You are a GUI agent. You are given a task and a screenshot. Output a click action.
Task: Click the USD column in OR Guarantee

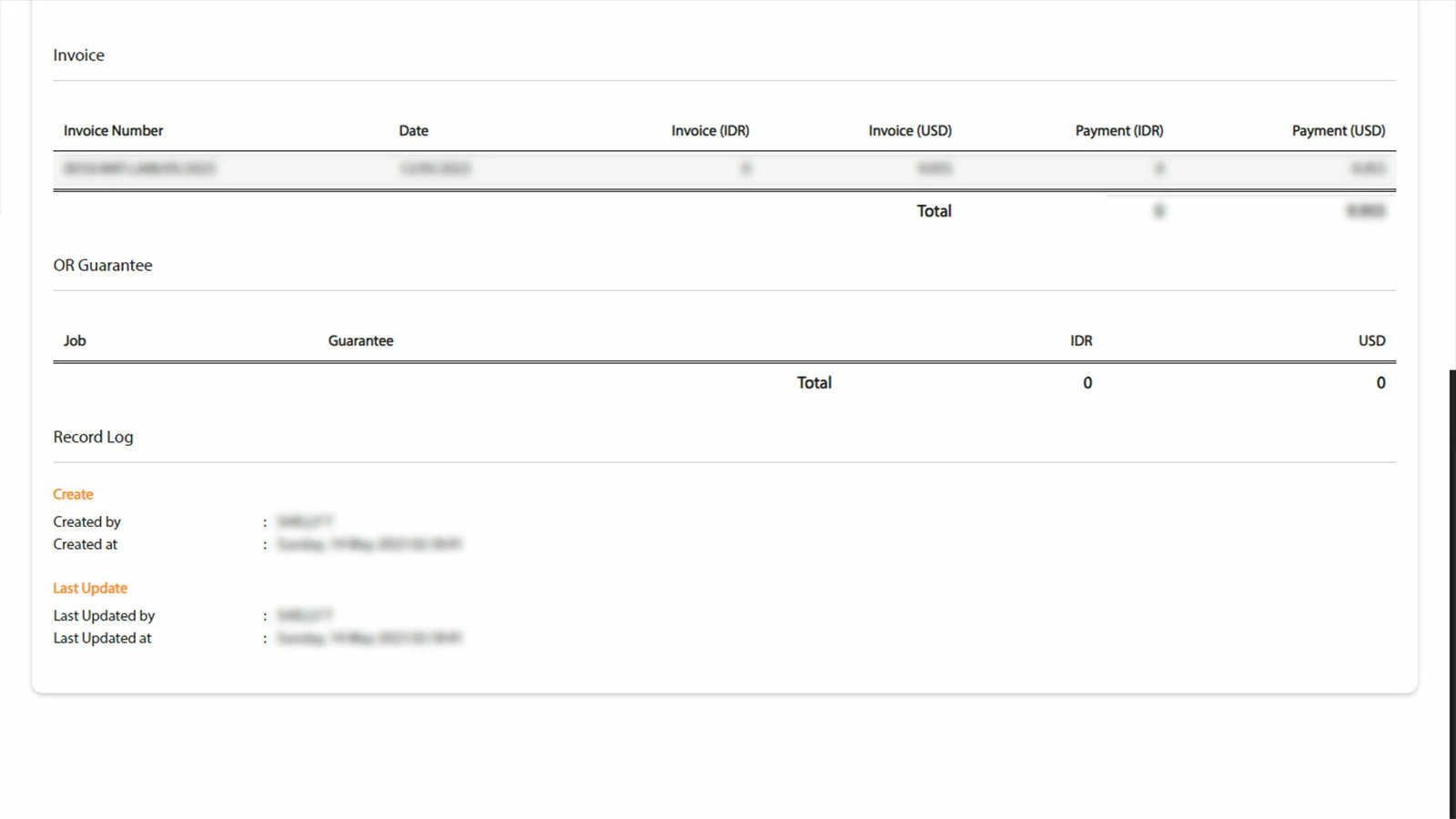tap(1371, 341)
